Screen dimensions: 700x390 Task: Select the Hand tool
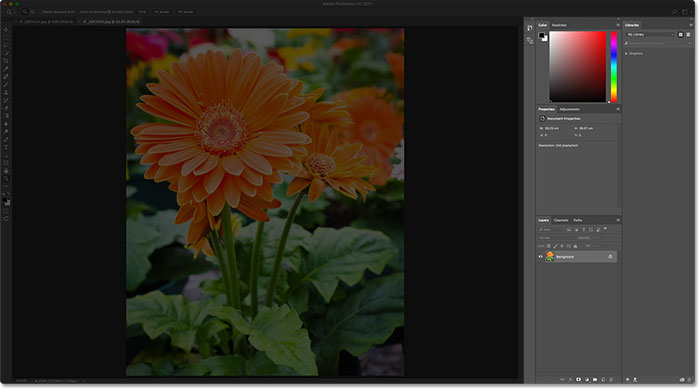click(x=6, y=171)
